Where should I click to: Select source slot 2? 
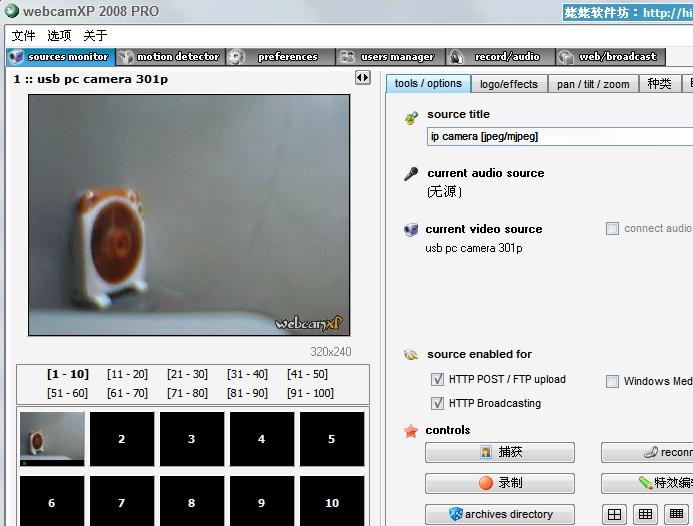(x=122, y=439)
